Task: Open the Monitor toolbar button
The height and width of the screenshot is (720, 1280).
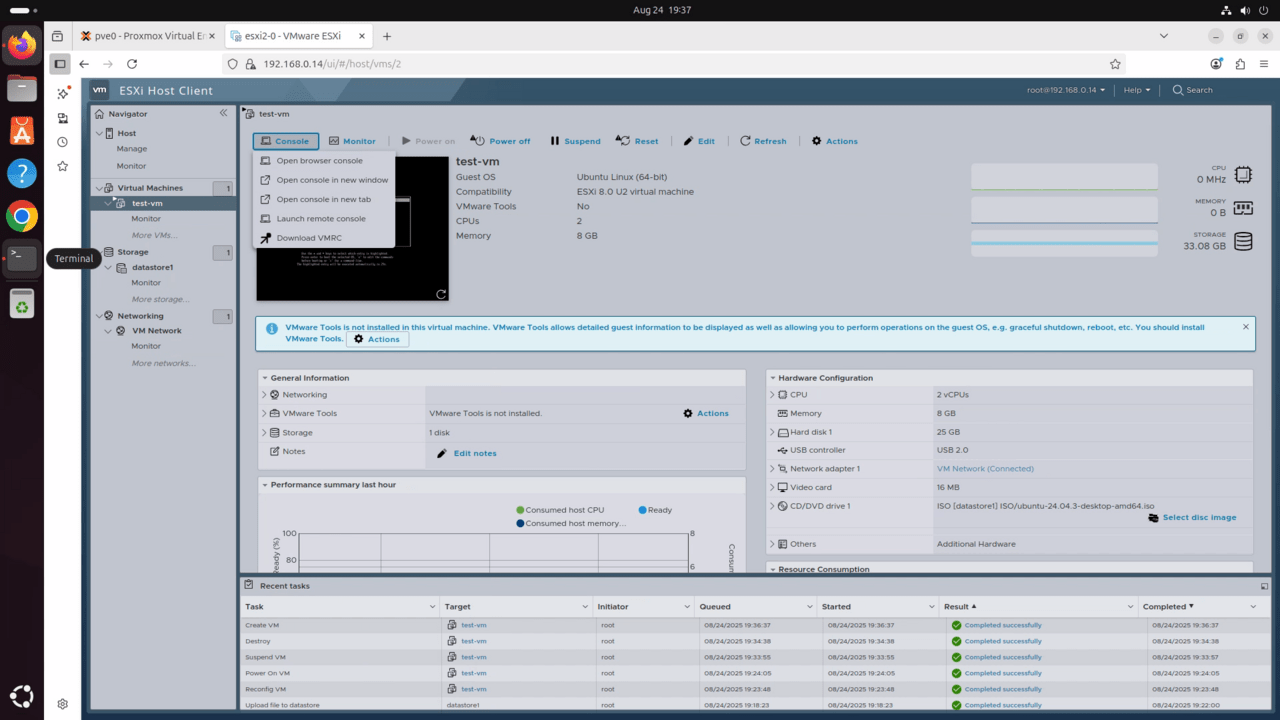Action: coord(352,141)
